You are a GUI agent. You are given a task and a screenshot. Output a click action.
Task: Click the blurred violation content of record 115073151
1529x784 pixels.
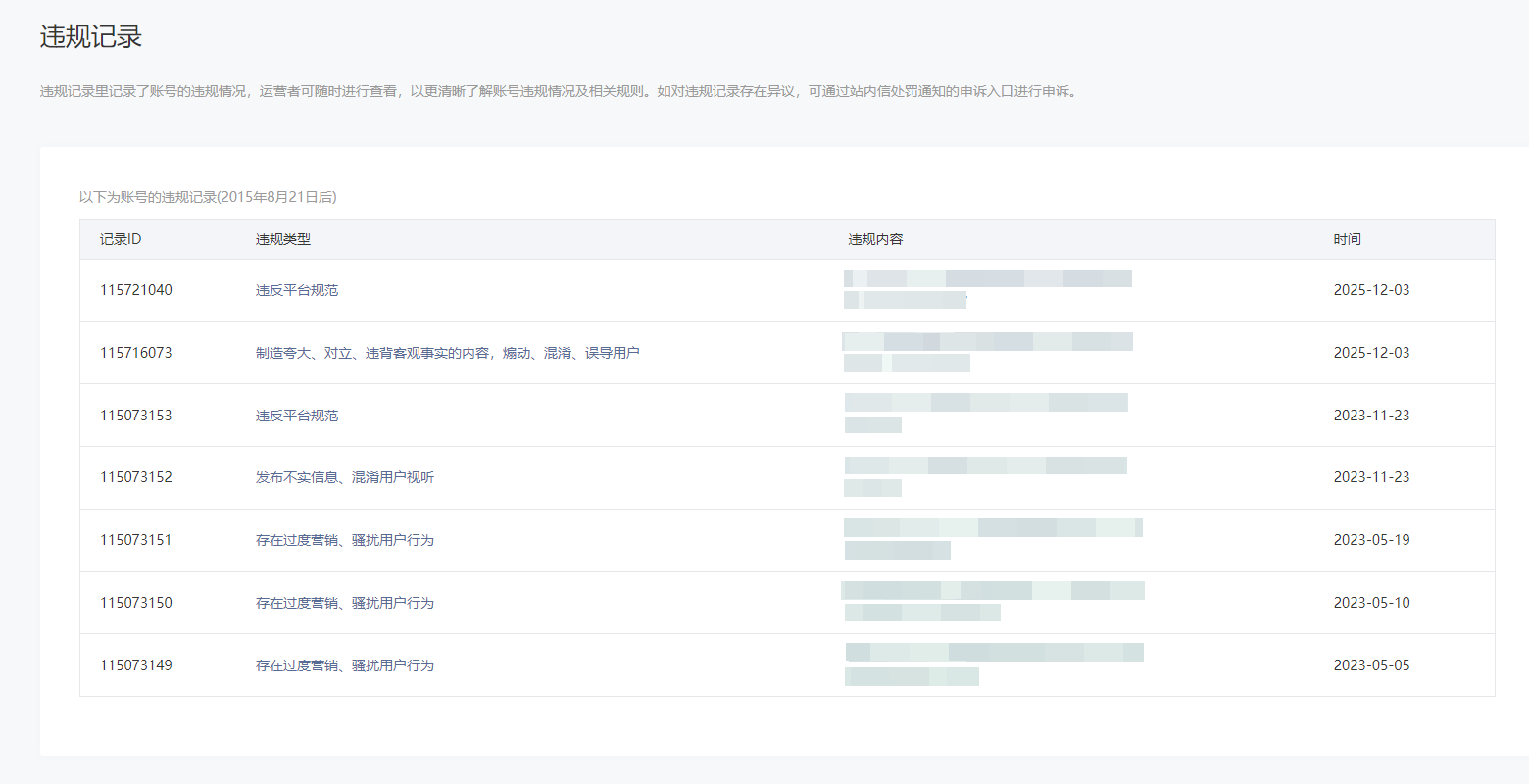click(x=993, y=539)
